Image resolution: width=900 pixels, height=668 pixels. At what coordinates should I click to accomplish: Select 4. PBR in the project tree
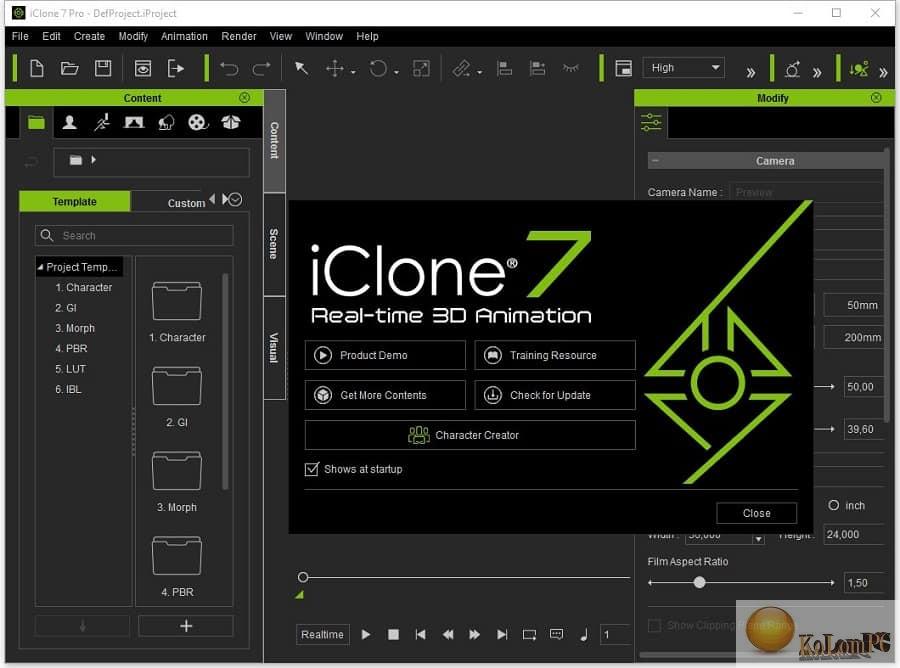coord(71,348)
